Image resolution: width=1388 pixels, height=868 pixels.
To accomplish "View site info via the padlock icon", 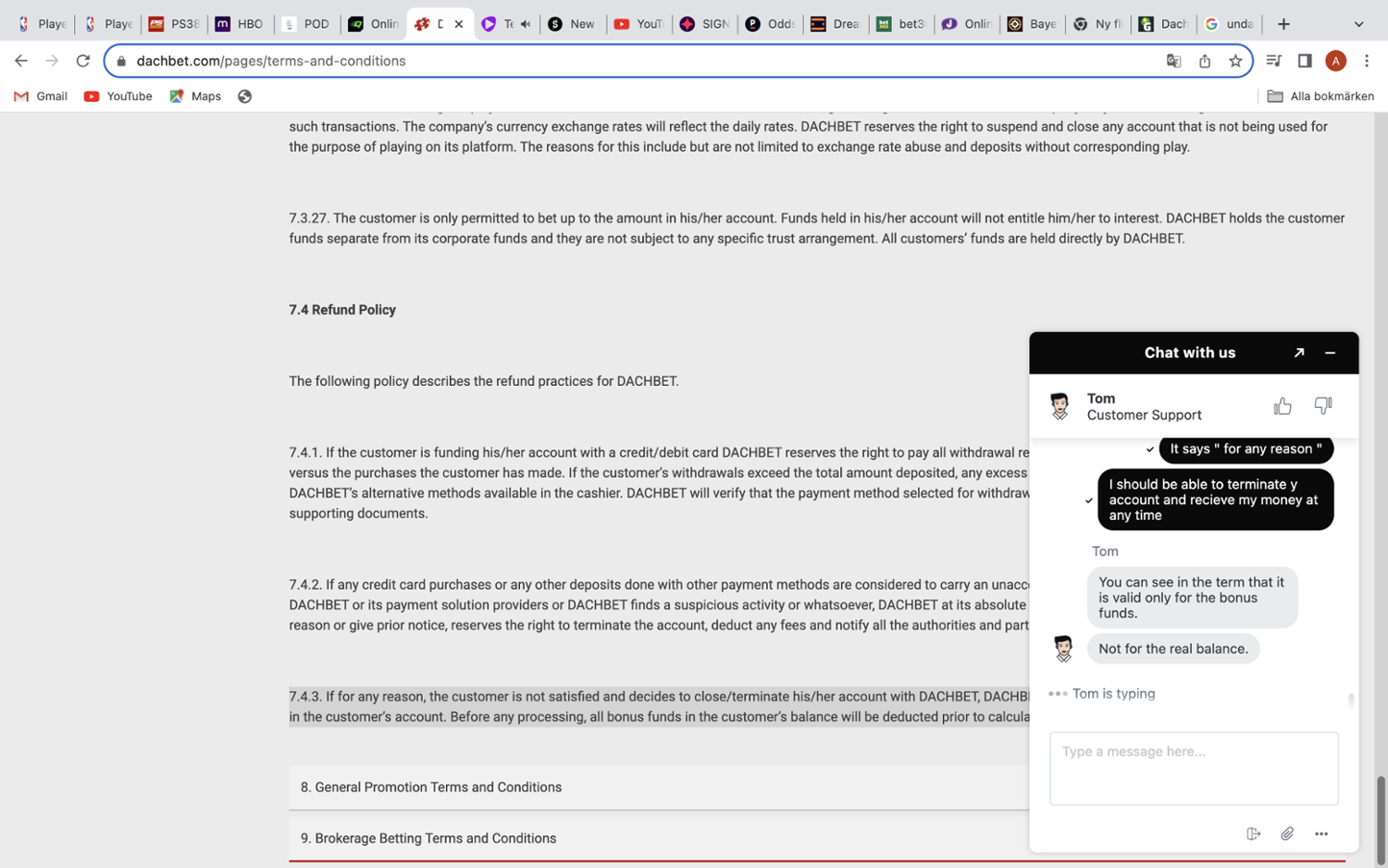I will (x=121, y=61).
